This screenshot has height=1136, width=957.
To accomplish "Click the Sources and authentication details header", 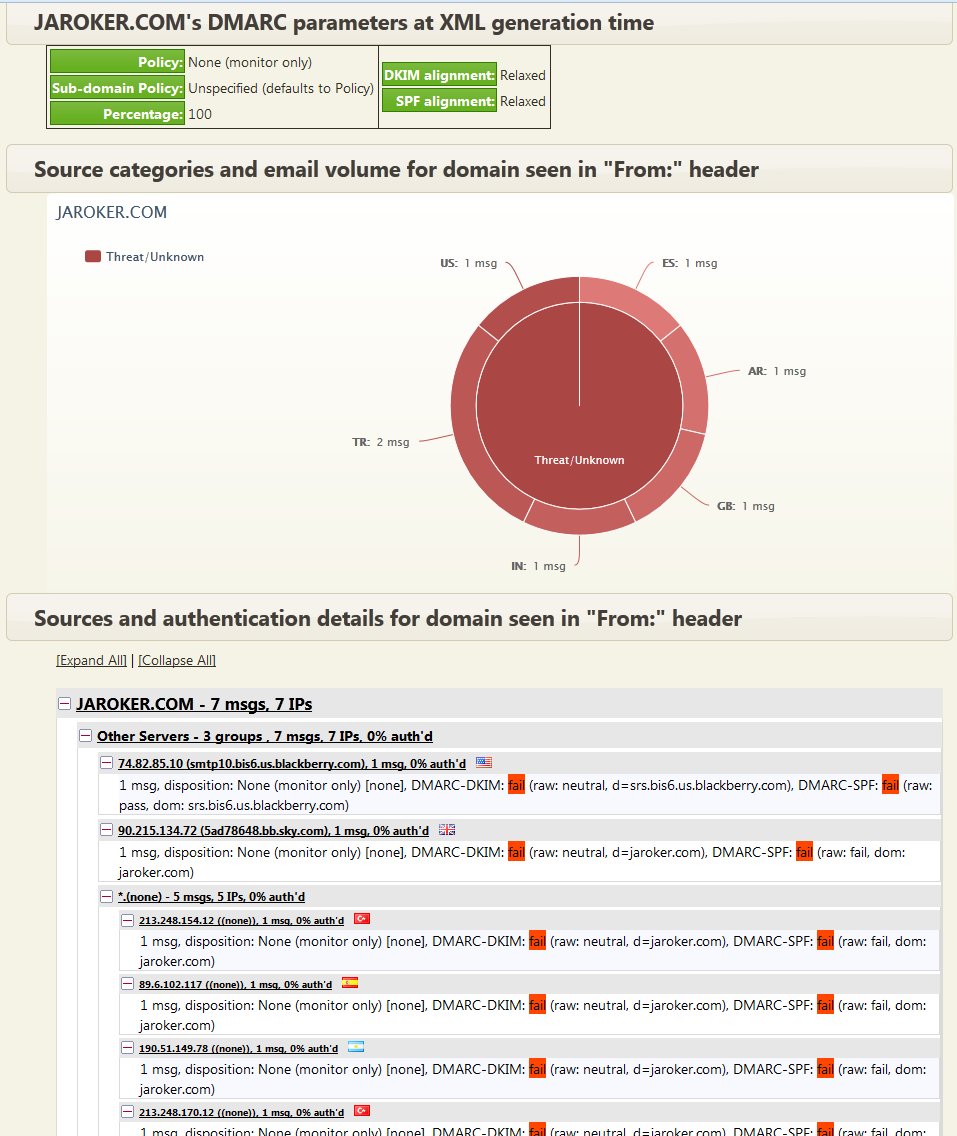I will [388, 618].
